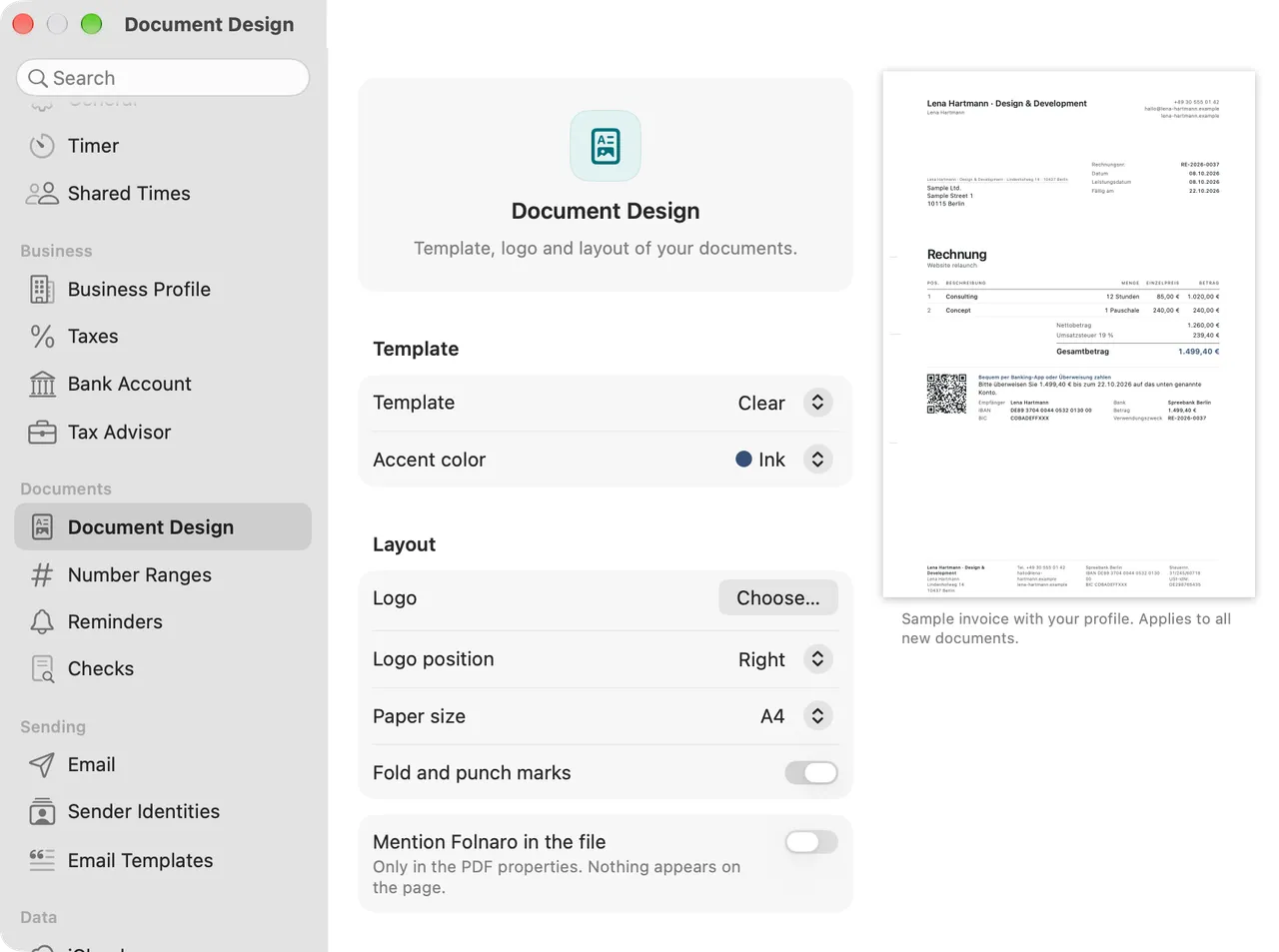Open Checks in the sidebar
This screenshot has width=1279, height=952.
click(x=163, y=669)
